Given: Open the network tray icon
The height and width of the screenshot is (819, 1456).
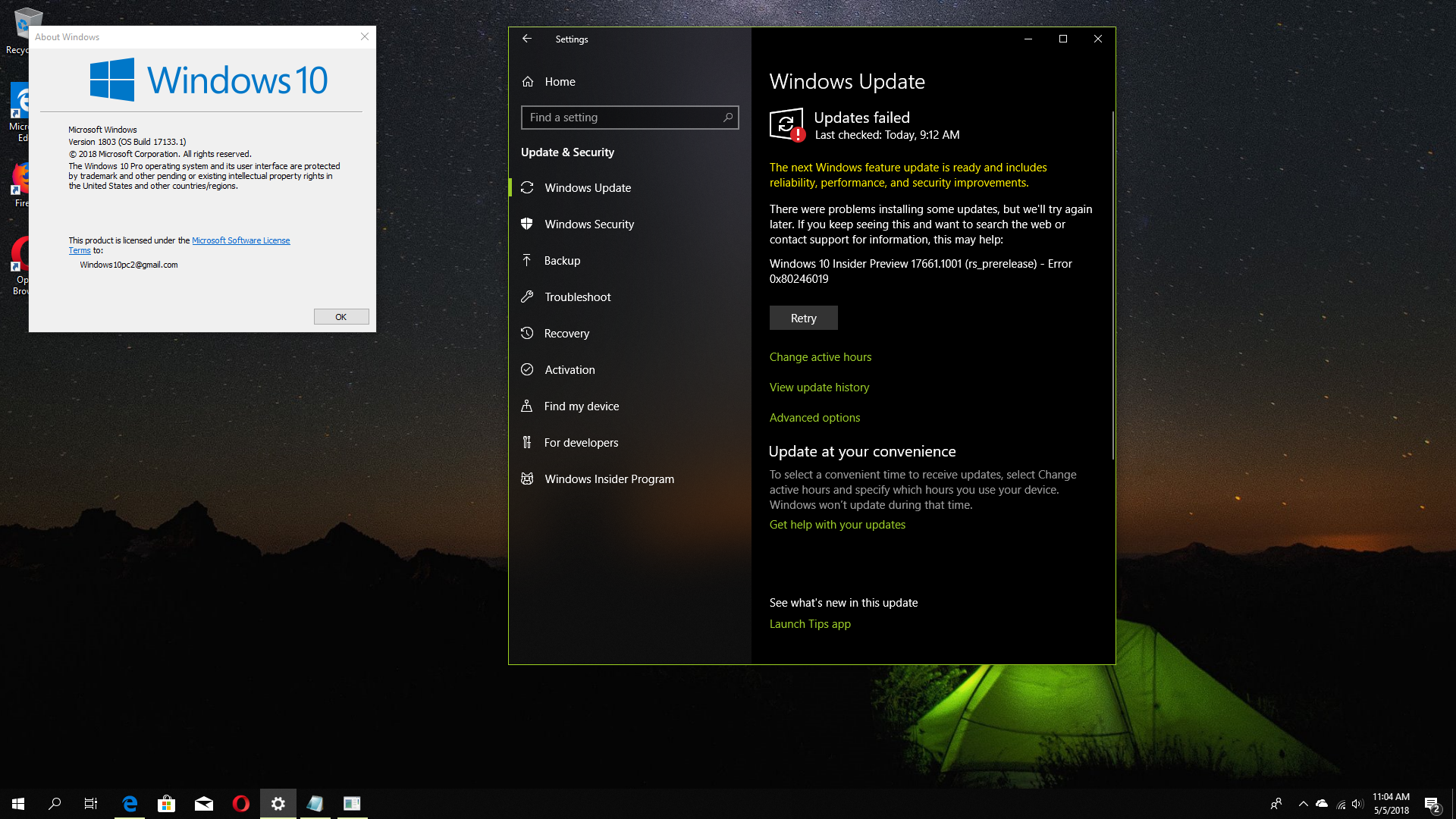Looking at the screenshot, I should (x=1341, y=804).
